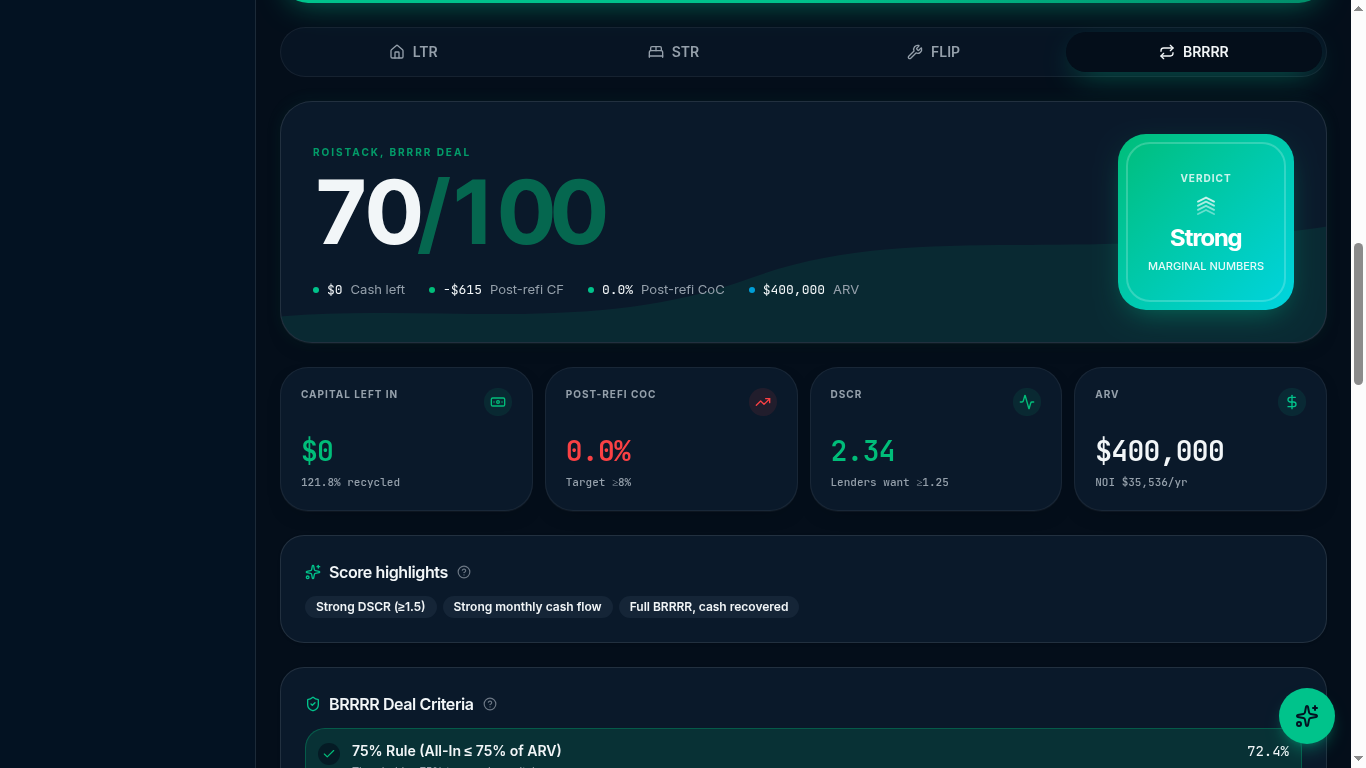1366x768 pixels.
Task: Open the FLIP strategy tab
Action: 933,52
